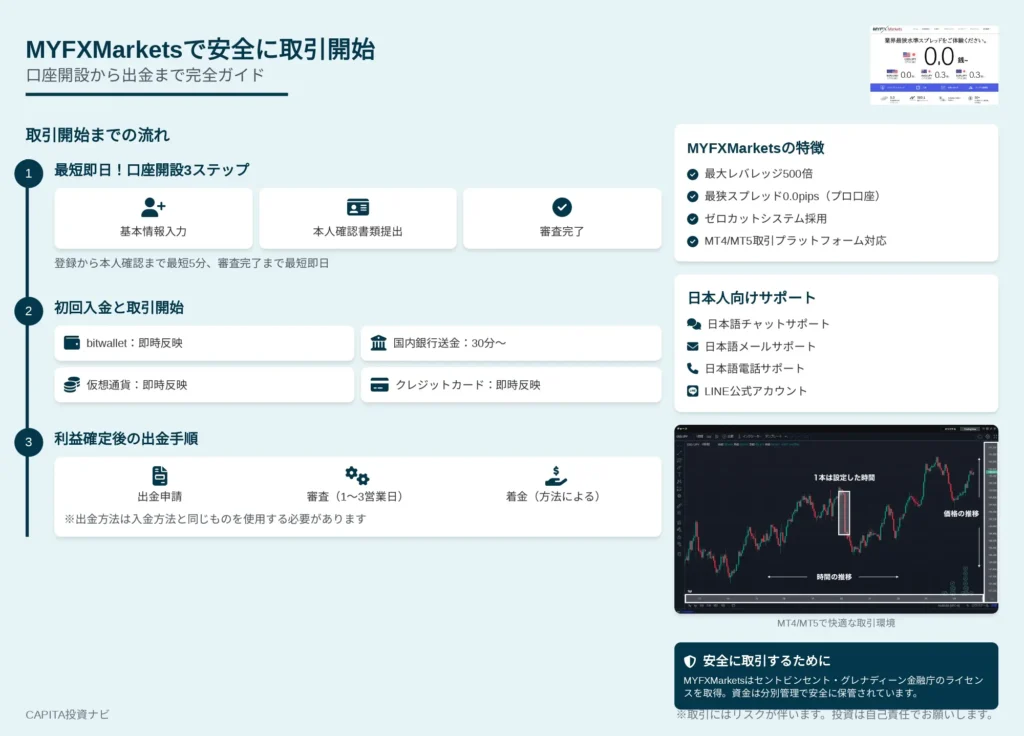The width and height of the screenshot is (1024, 736).
Task: Select the check icon beside 最狭スプレッド0.0pips
Action: pyautogui.click(x=693, y=197)
